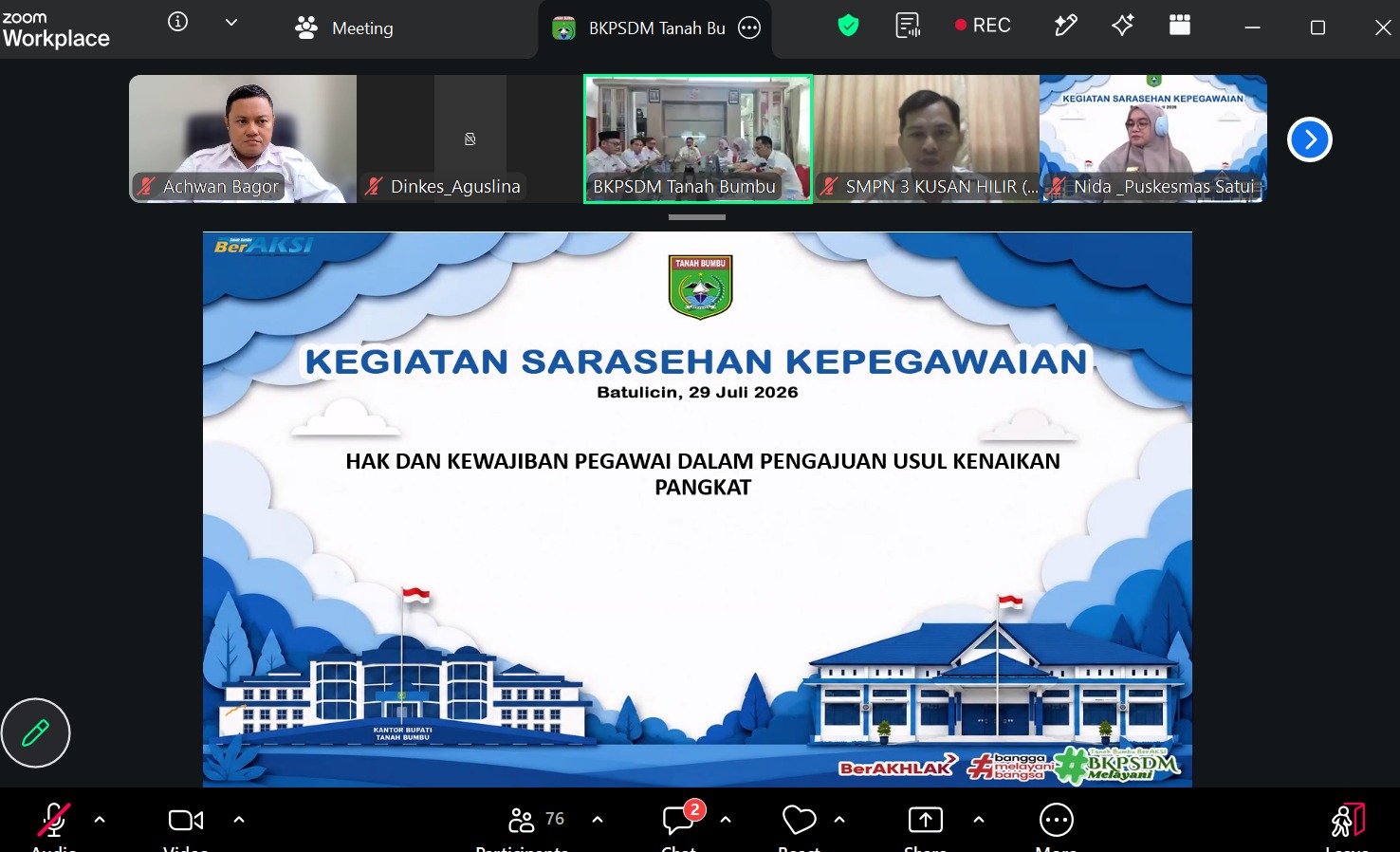Change the view layout with the grid icon
The image size is (1400, 852).
click(x=1180, y=26)
